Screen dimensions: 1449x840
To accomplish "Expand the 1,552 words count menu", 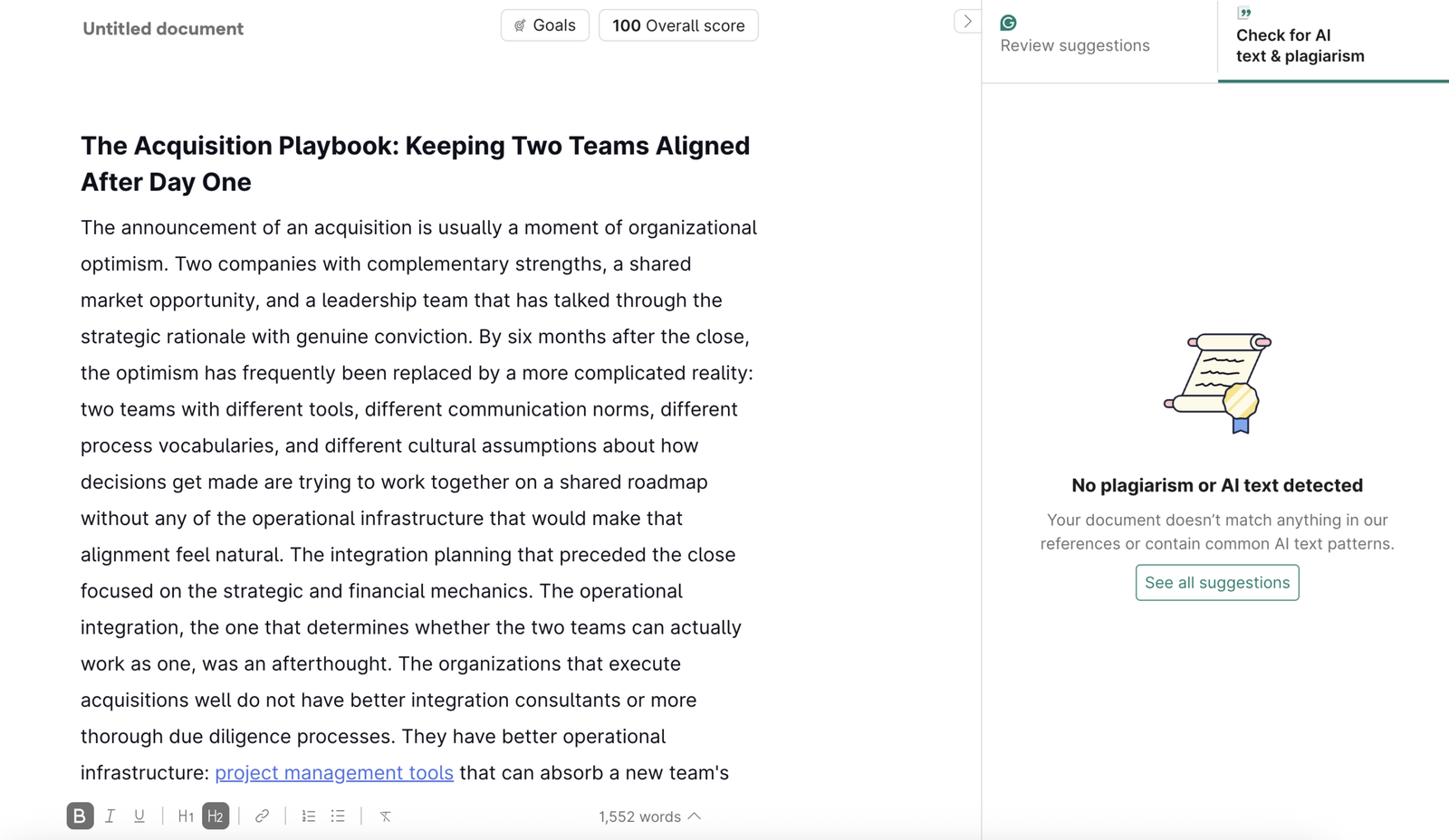I will coord(649,816).
